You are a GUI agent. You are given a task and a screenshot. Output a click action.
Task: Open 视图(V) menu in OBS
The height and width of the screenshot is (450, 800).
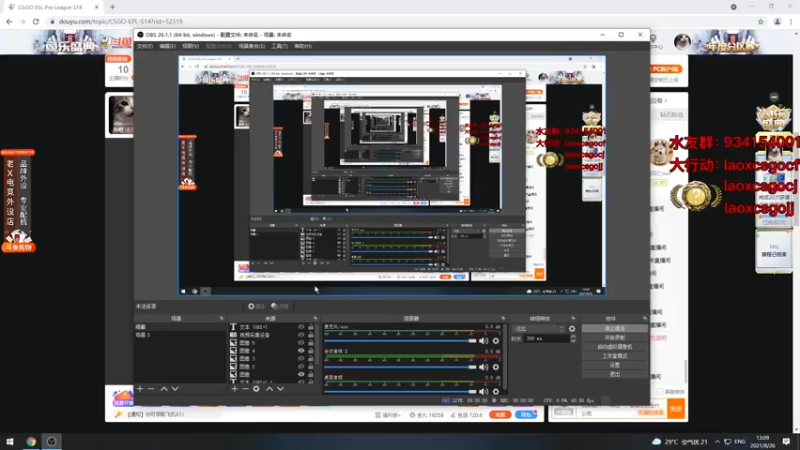pyautogui.click(x=190, y=46)
